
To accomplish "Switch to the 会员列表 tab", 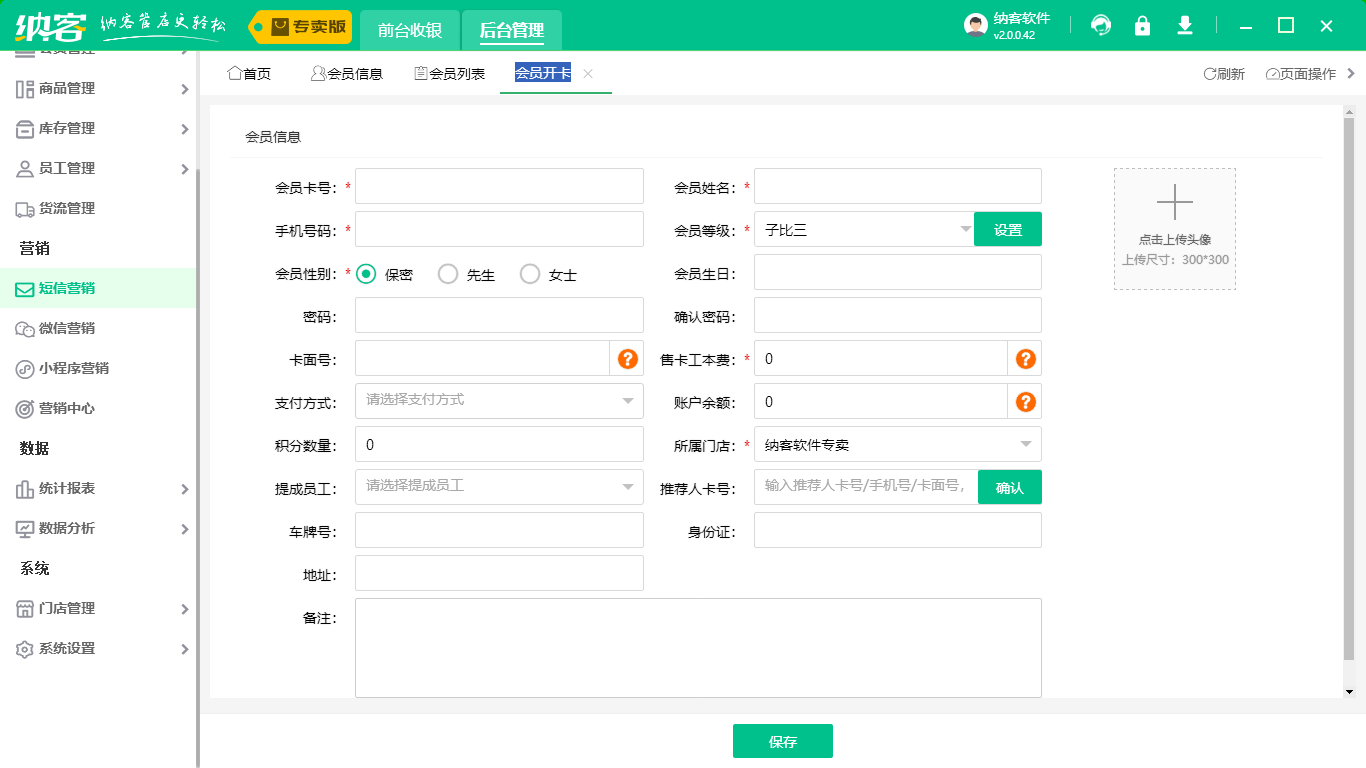I will point(450,74).
